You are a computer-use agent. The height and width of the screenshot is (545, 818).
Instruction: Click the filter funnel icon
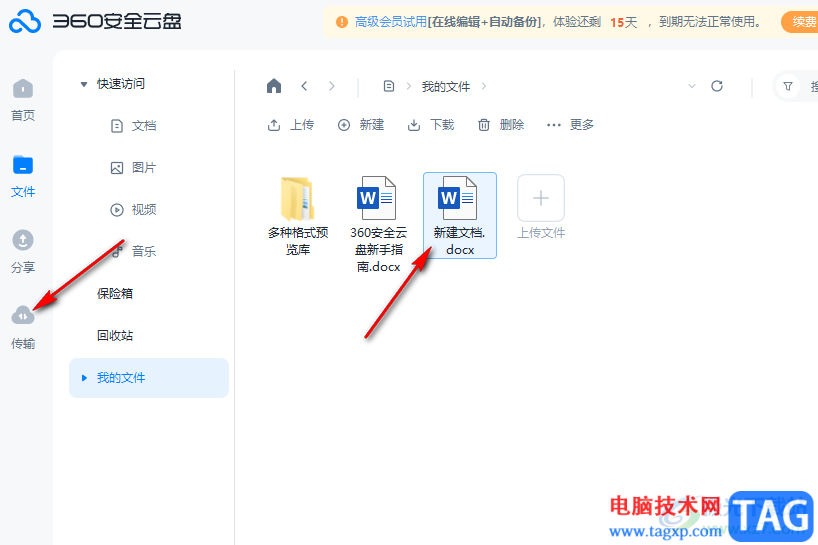click(788, 86)
